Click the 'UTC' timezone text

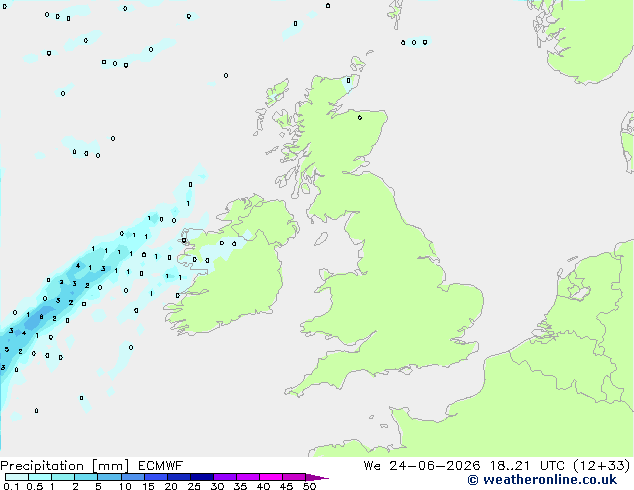point(552,466)
